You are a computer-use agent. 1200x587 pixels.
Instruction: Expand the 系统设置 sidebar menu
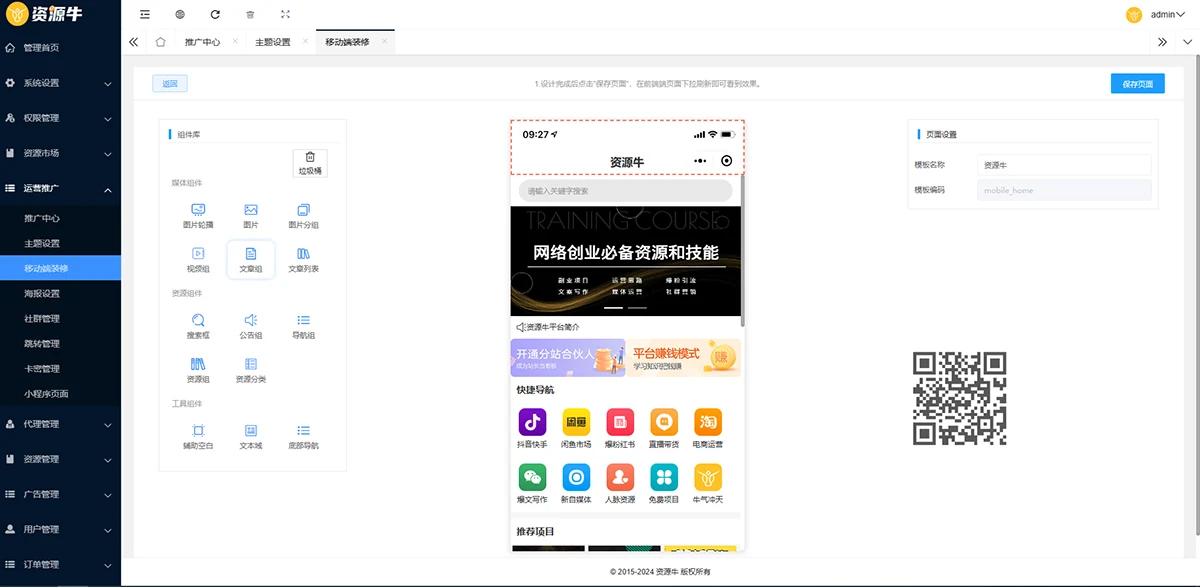click(x=60, y=83)
